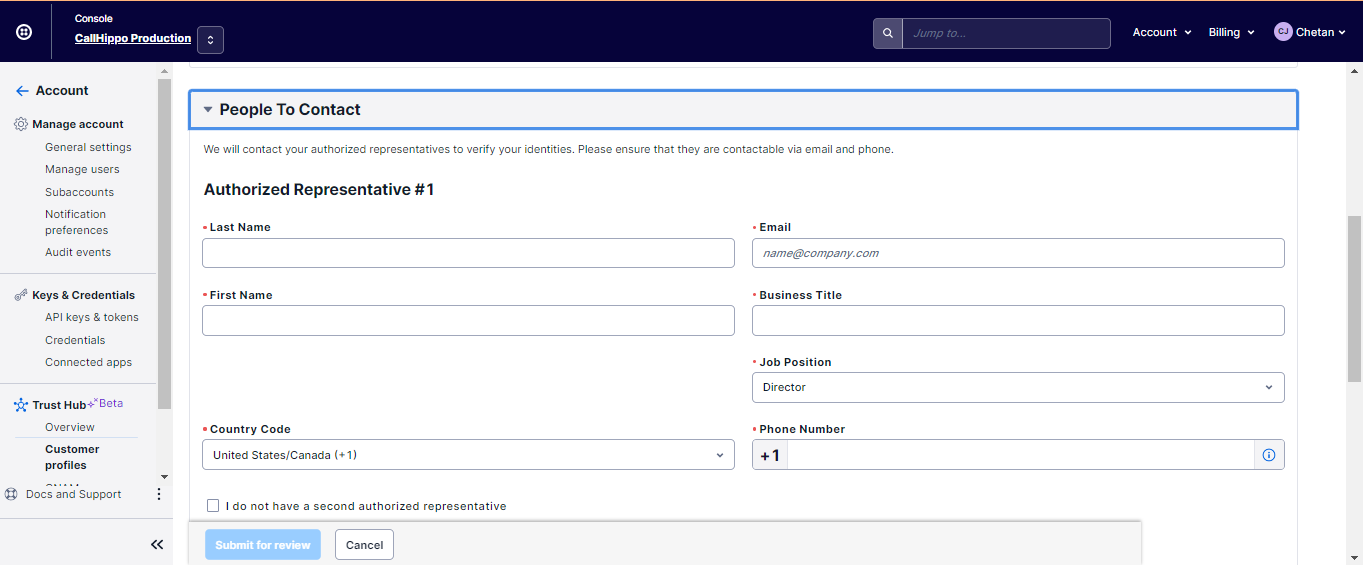Click the Keys & Credentials key icon

pos(21,295)
